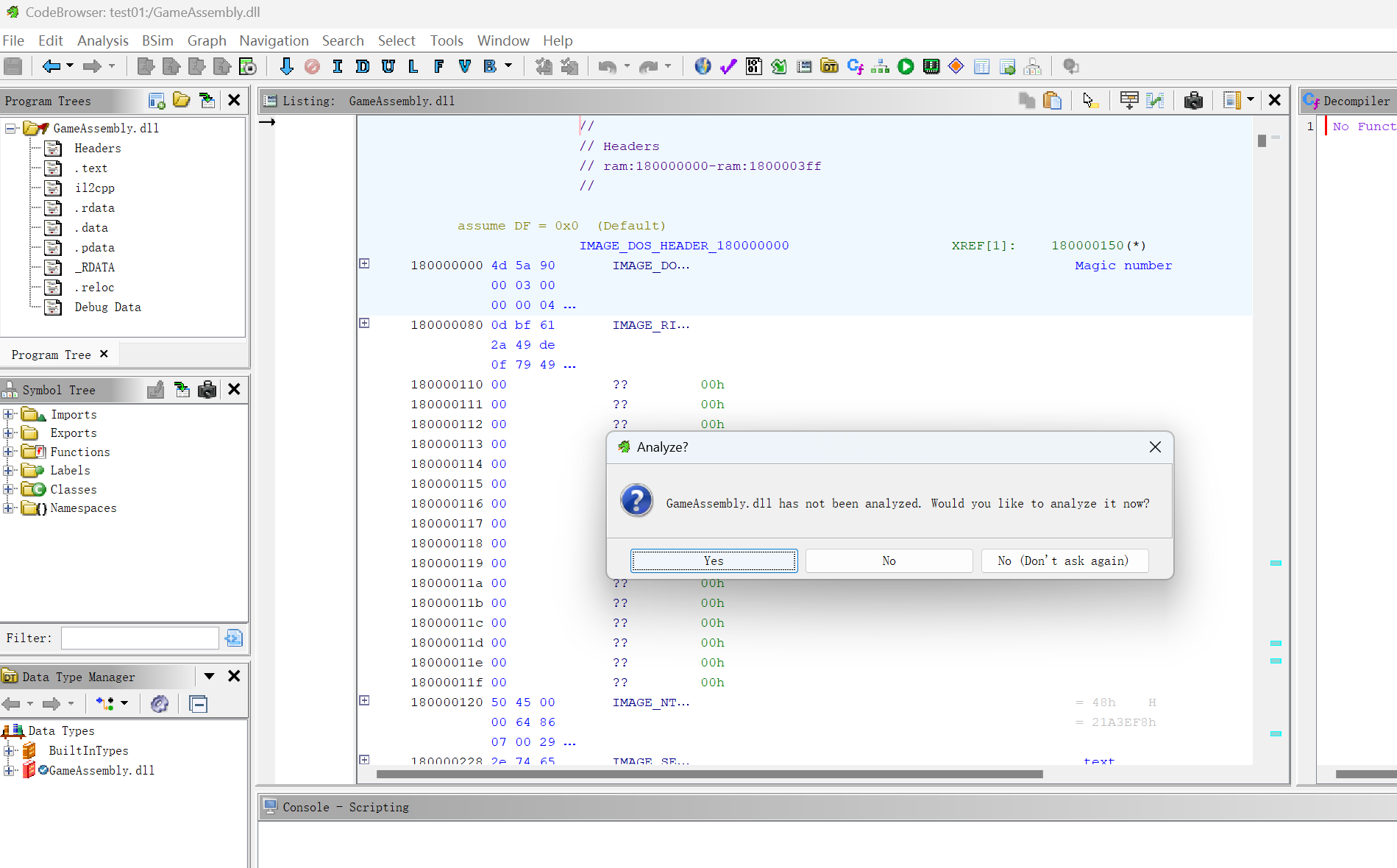Expand the BuiltInTypes data type node
Screen dimensions: 1397x868
click(9, 750)
